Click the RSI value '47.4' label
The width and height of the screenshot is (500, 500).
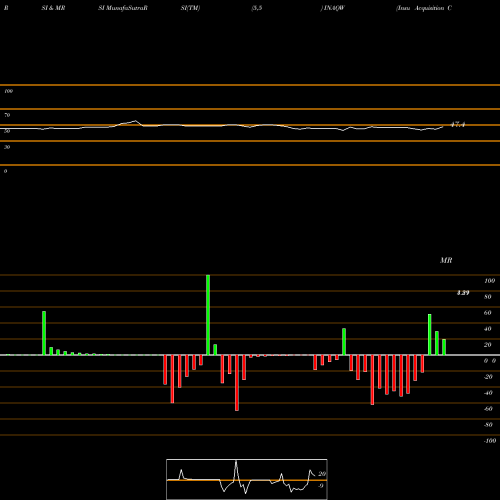click(x=458, y=125)
